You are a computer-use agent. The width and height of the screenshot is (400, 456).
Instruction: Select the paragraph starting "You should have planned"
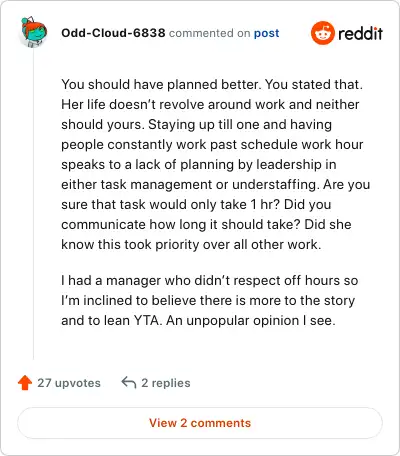(215, 164)
